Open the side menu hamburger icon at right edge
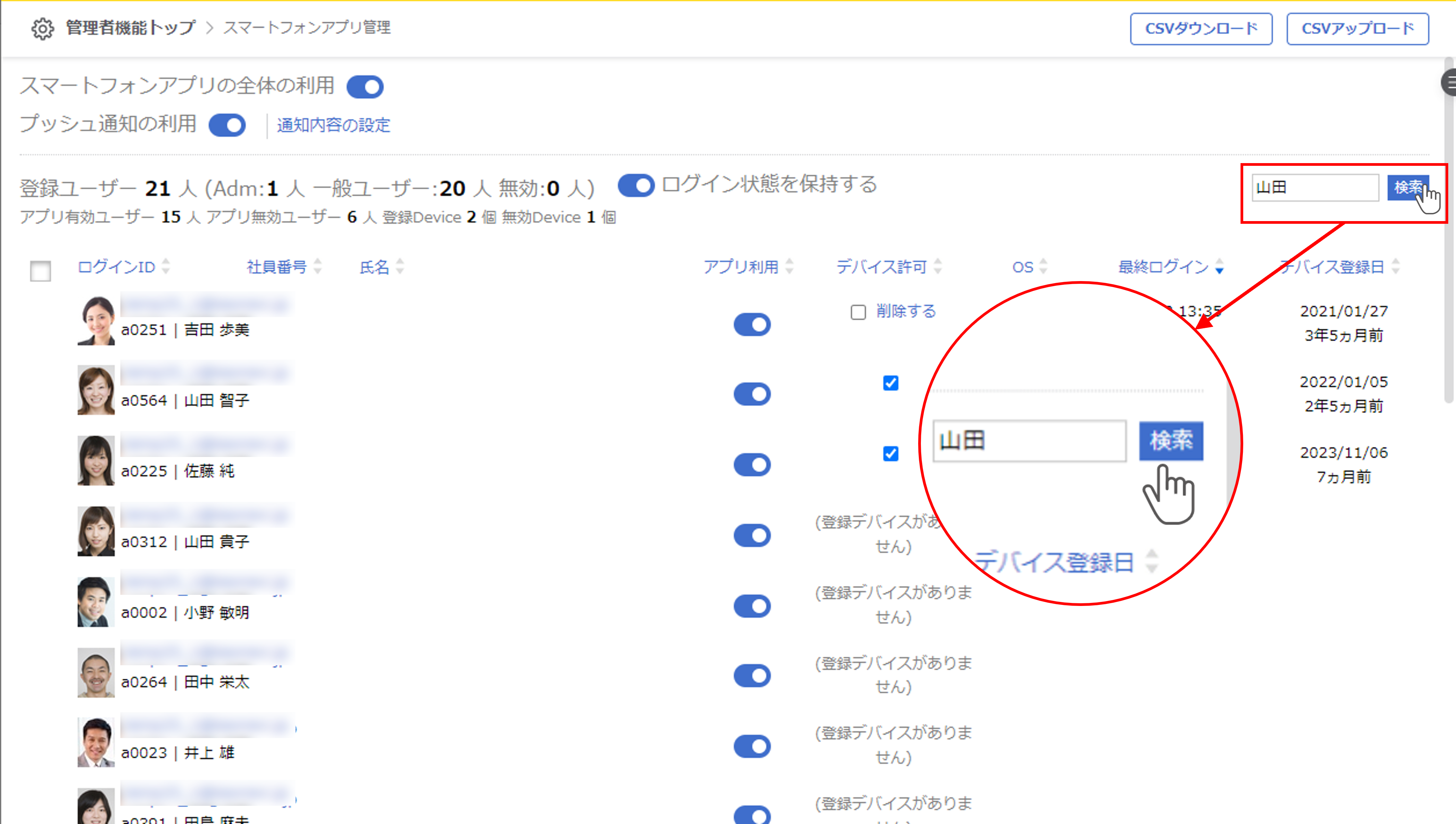This screenshot has height=824, width=1456. click(1449, 83)
